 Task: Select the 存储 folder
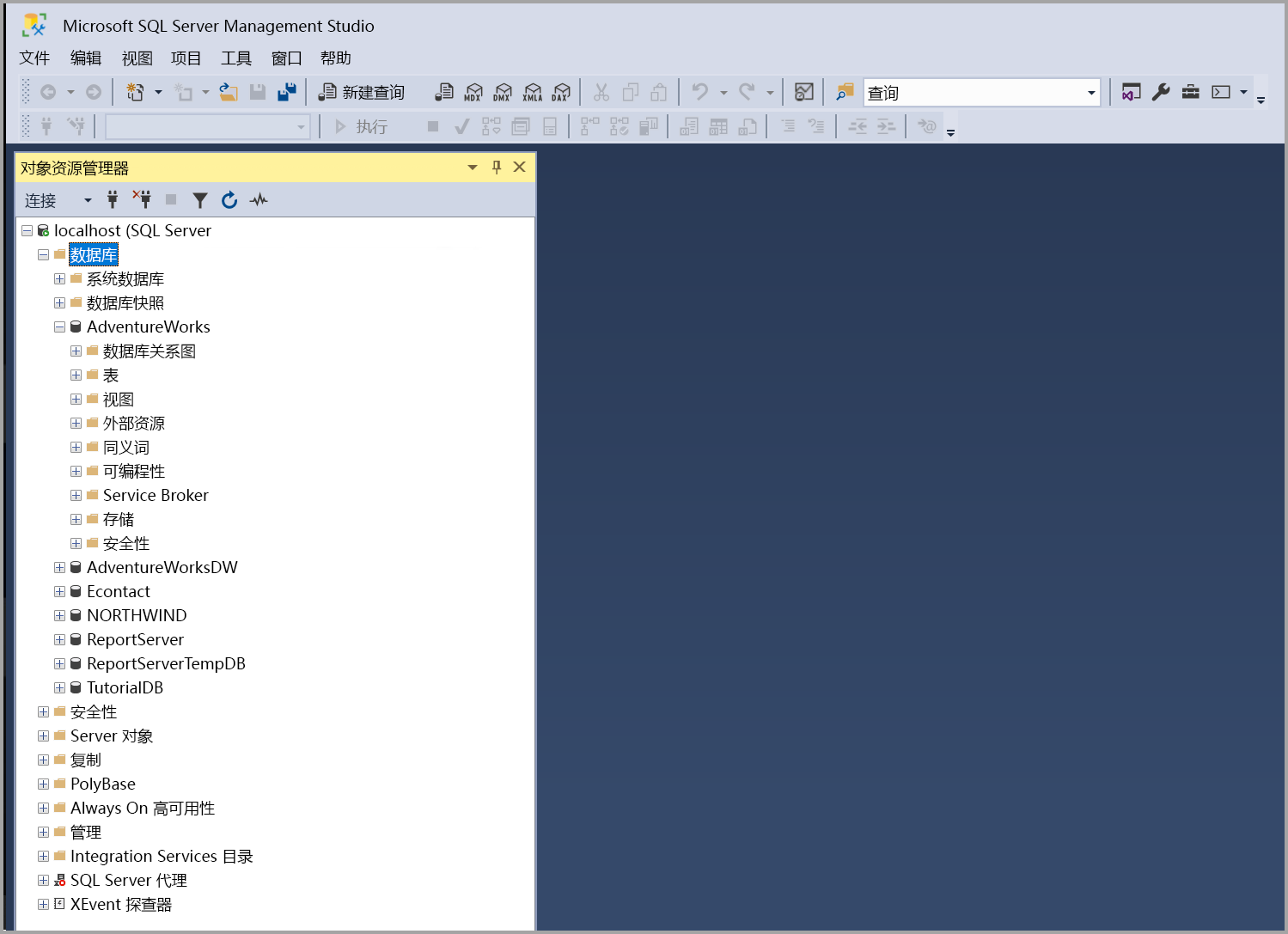pyautogui.click(x=119, y=519)
